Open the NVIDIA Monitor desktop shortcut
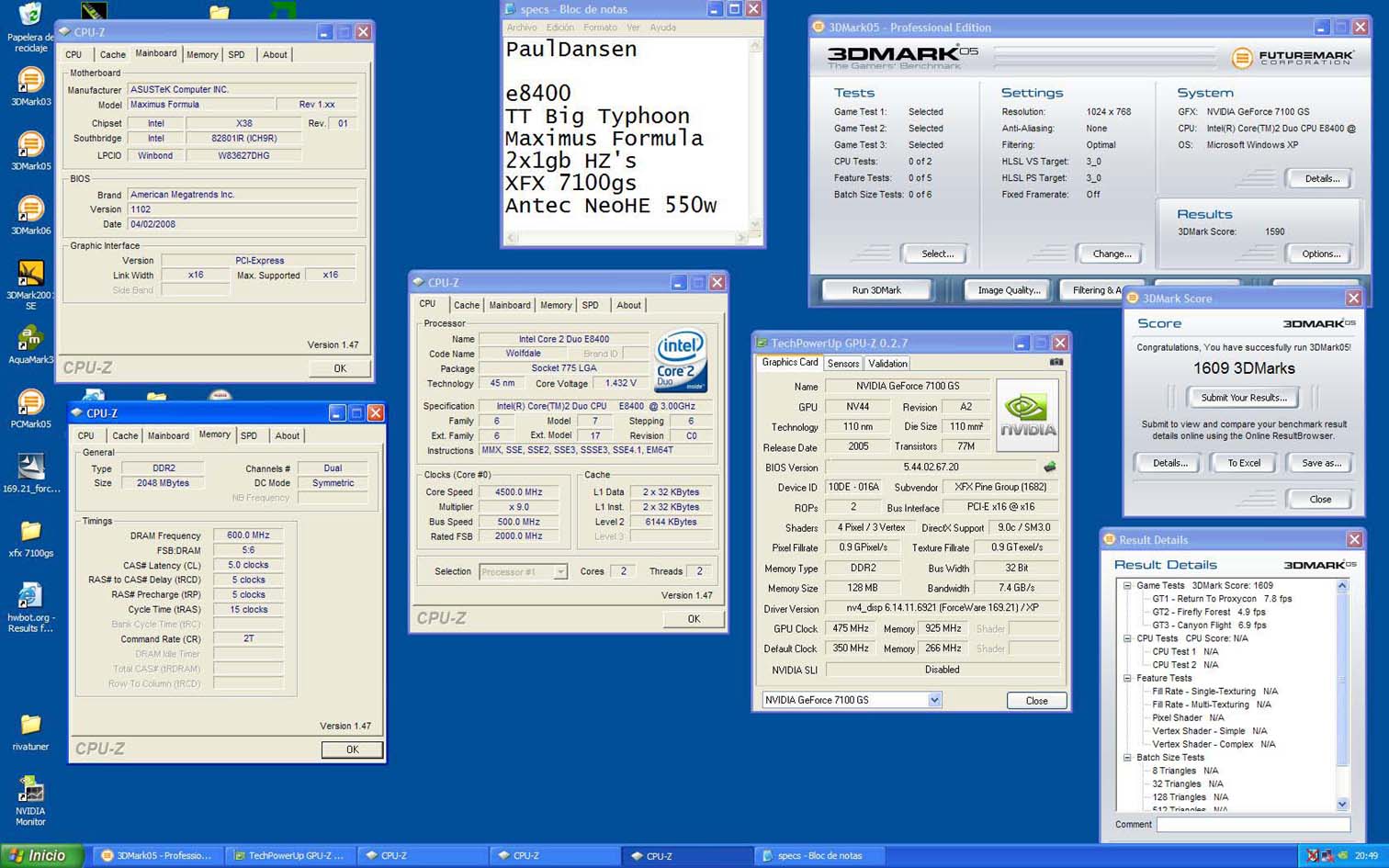1389x868 pixels. click(30, 801)
